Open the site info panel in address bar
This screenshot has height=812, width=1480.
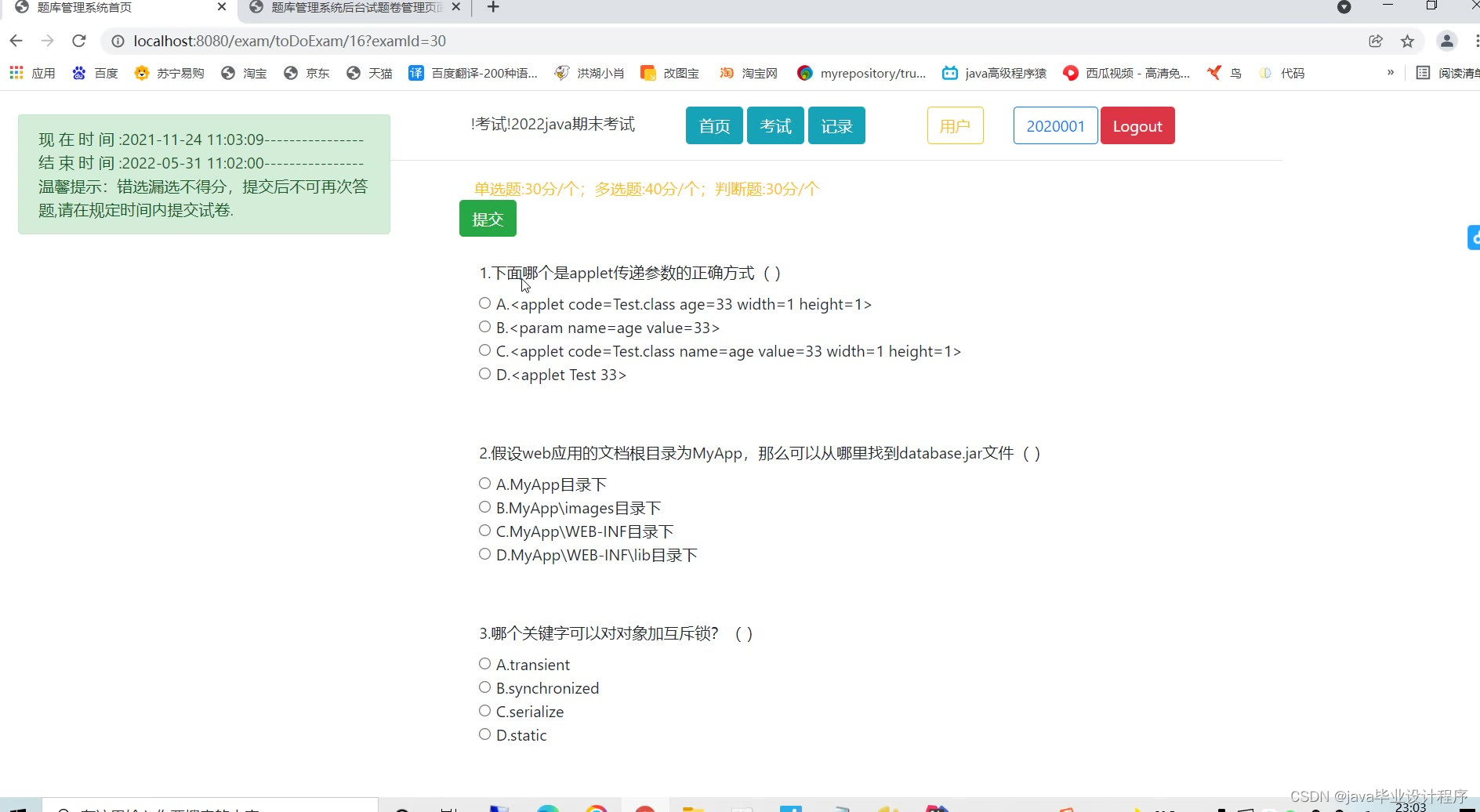point(117,41)
